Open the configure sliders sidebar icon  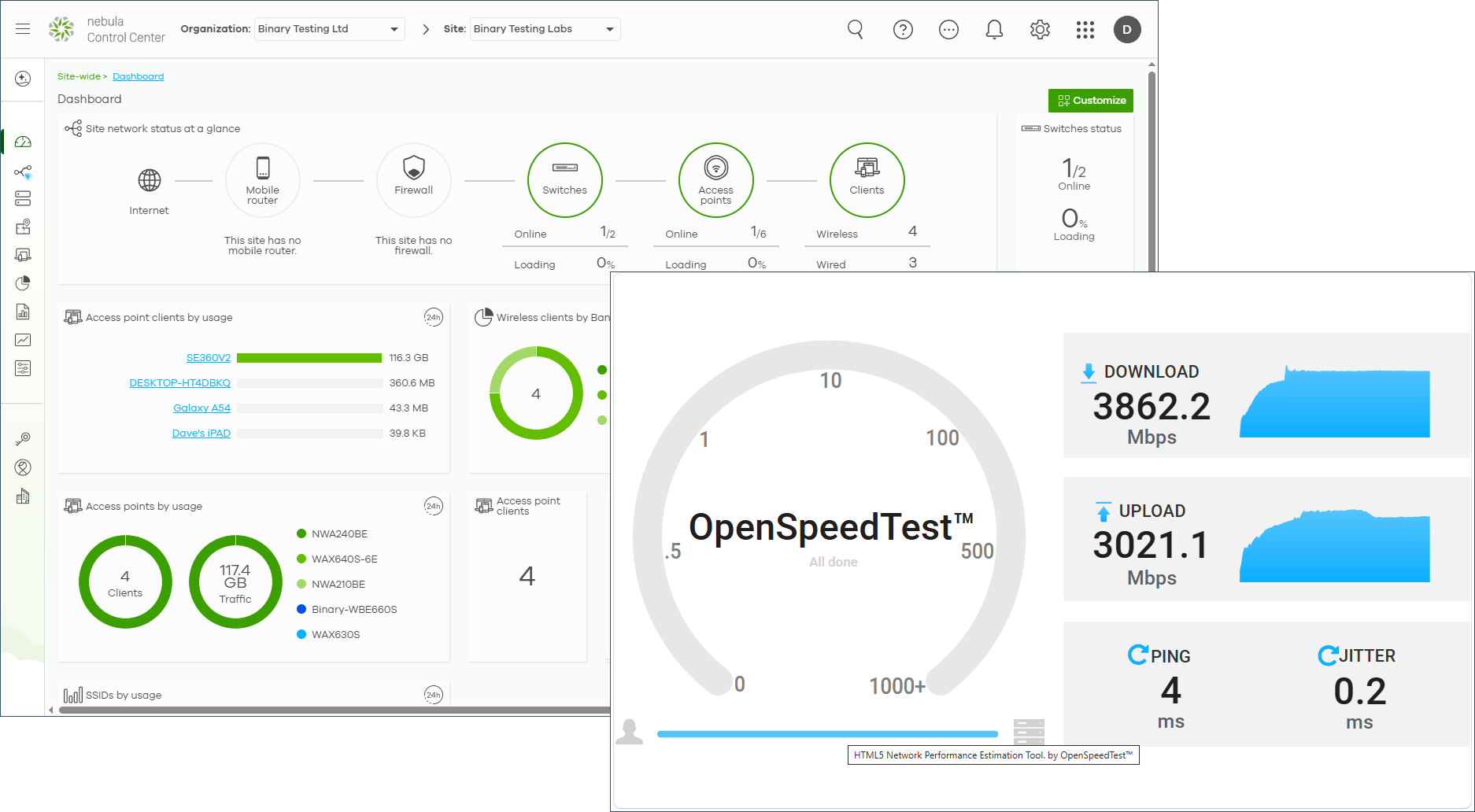[x=23, y=368]
